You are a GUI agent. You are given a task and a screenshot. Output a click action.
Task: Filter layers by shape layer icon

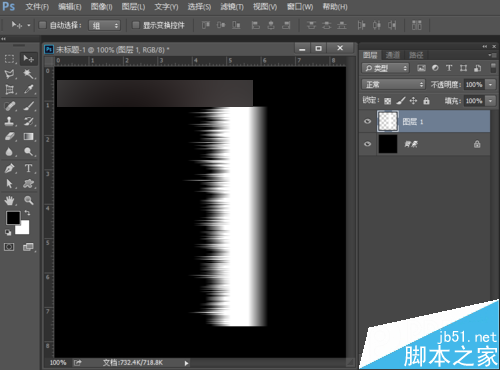[463, 68]
